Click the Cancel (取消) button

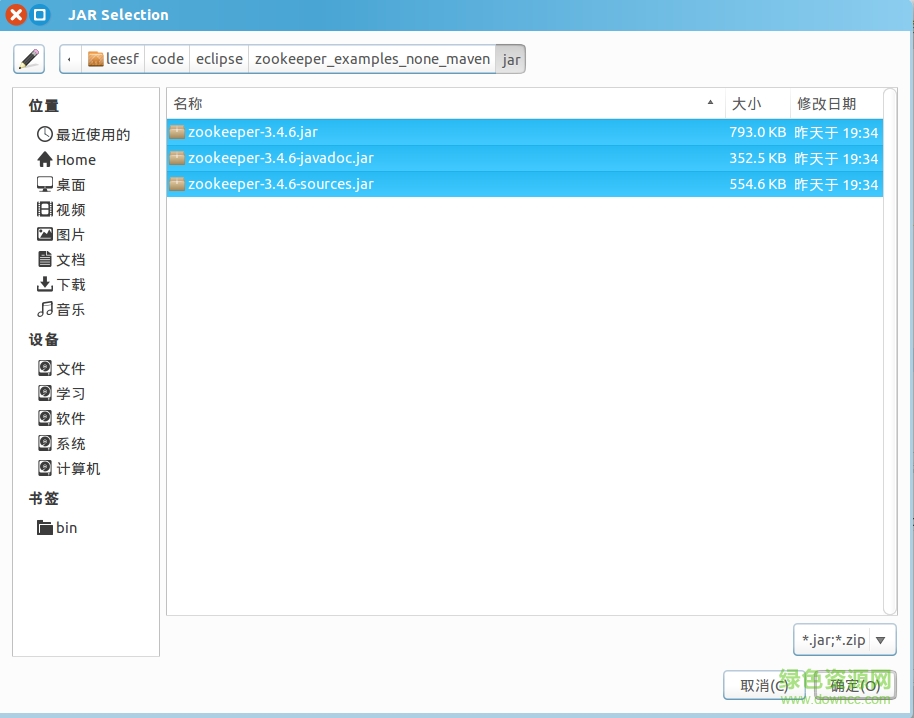click(x=764, y=685)
